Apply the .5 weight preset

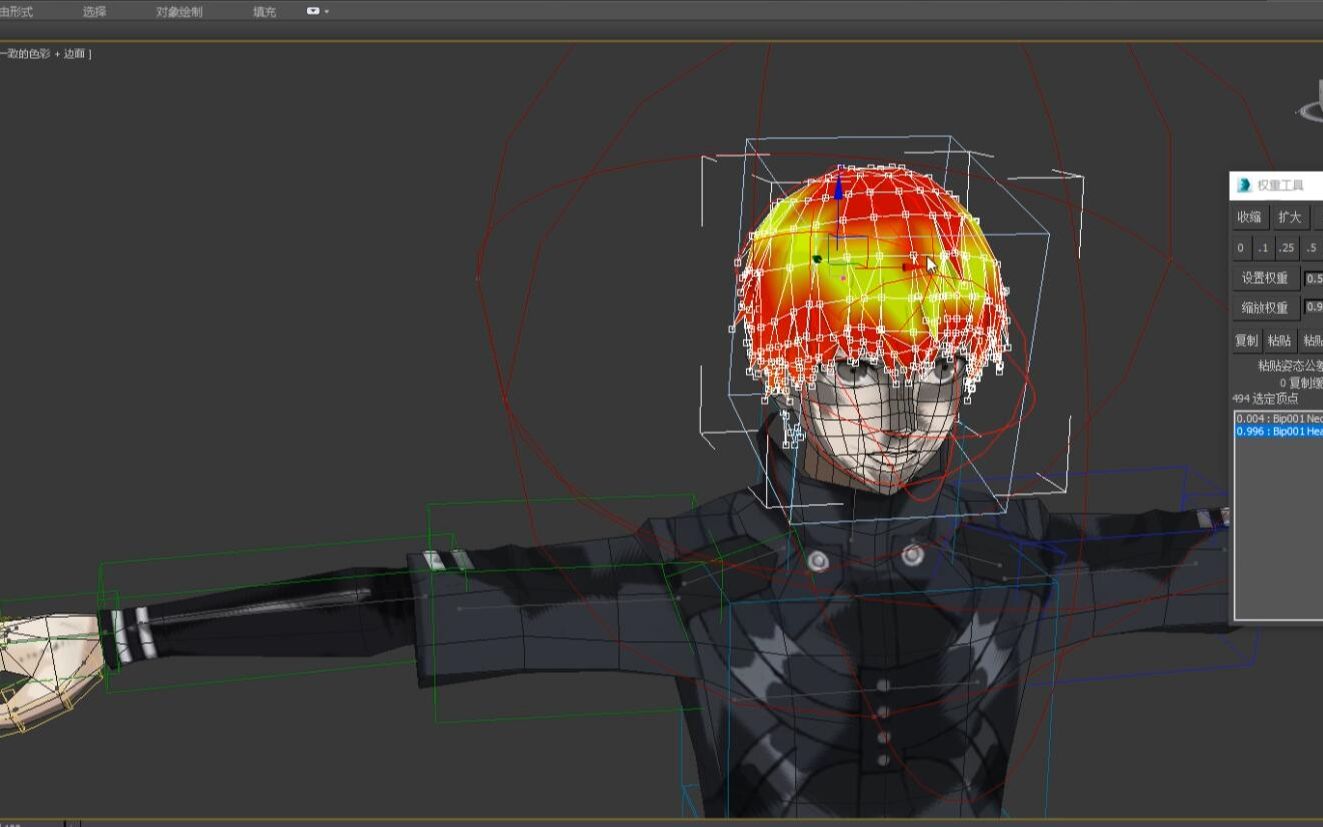[1310, 247]
